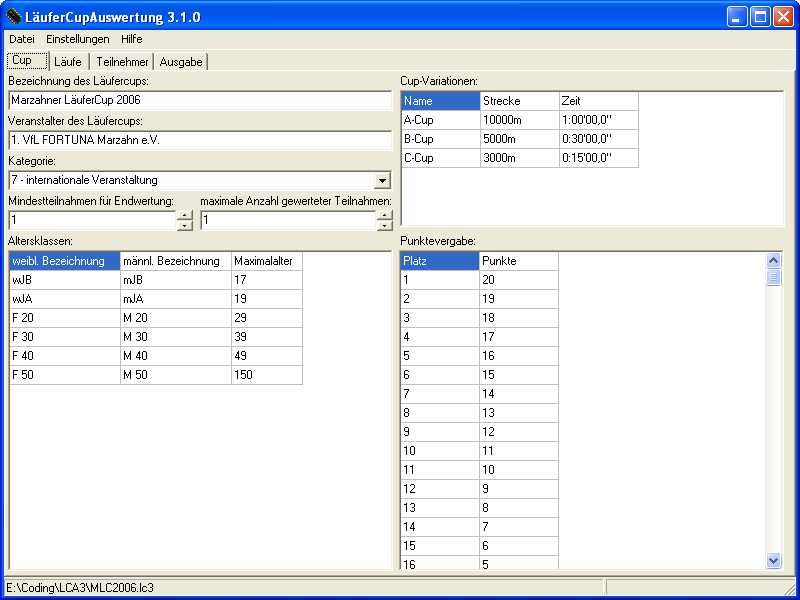Decrease the Mindestteilnahmen für Endwertung value
Image resolution: width=800 pixels, height=600 pixels.
pyautogui.click(x=185, y=226)
